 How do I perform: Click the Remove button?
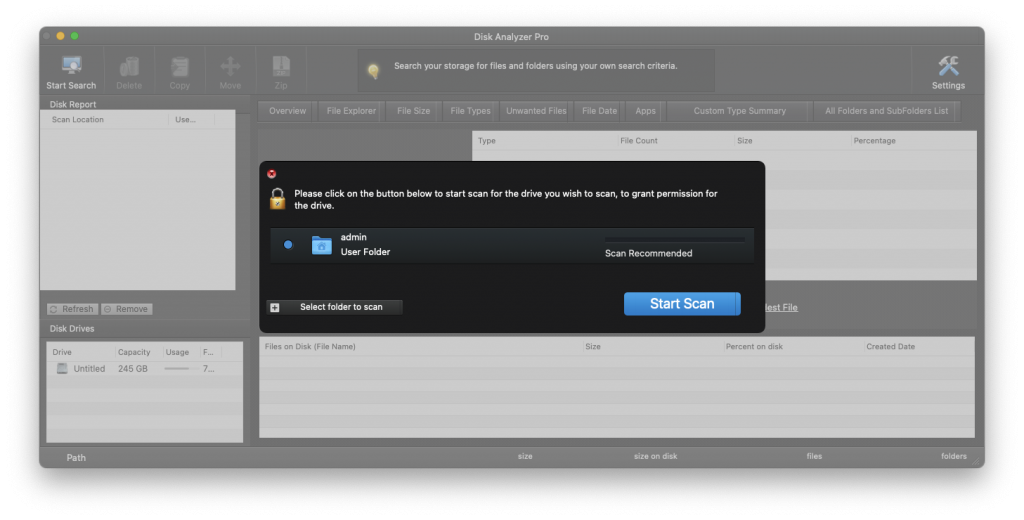click(x=127, y=309)
